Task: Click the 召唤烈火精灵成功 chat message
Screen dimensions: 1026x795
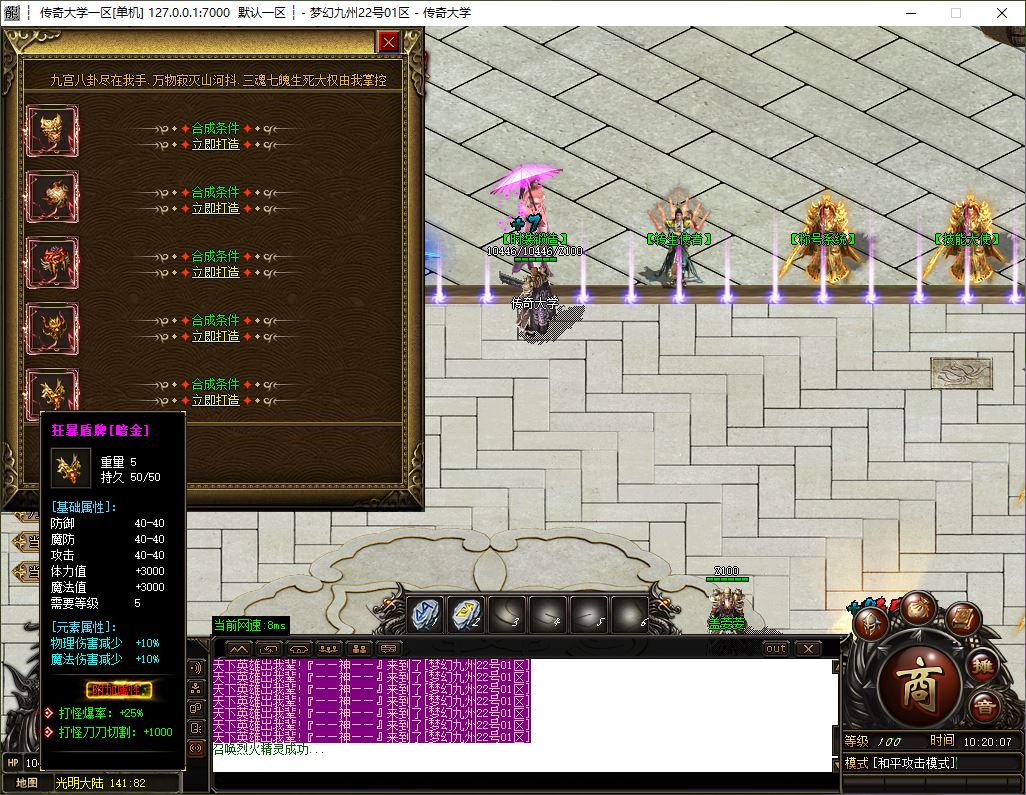Action: click(x=269, y=750)
